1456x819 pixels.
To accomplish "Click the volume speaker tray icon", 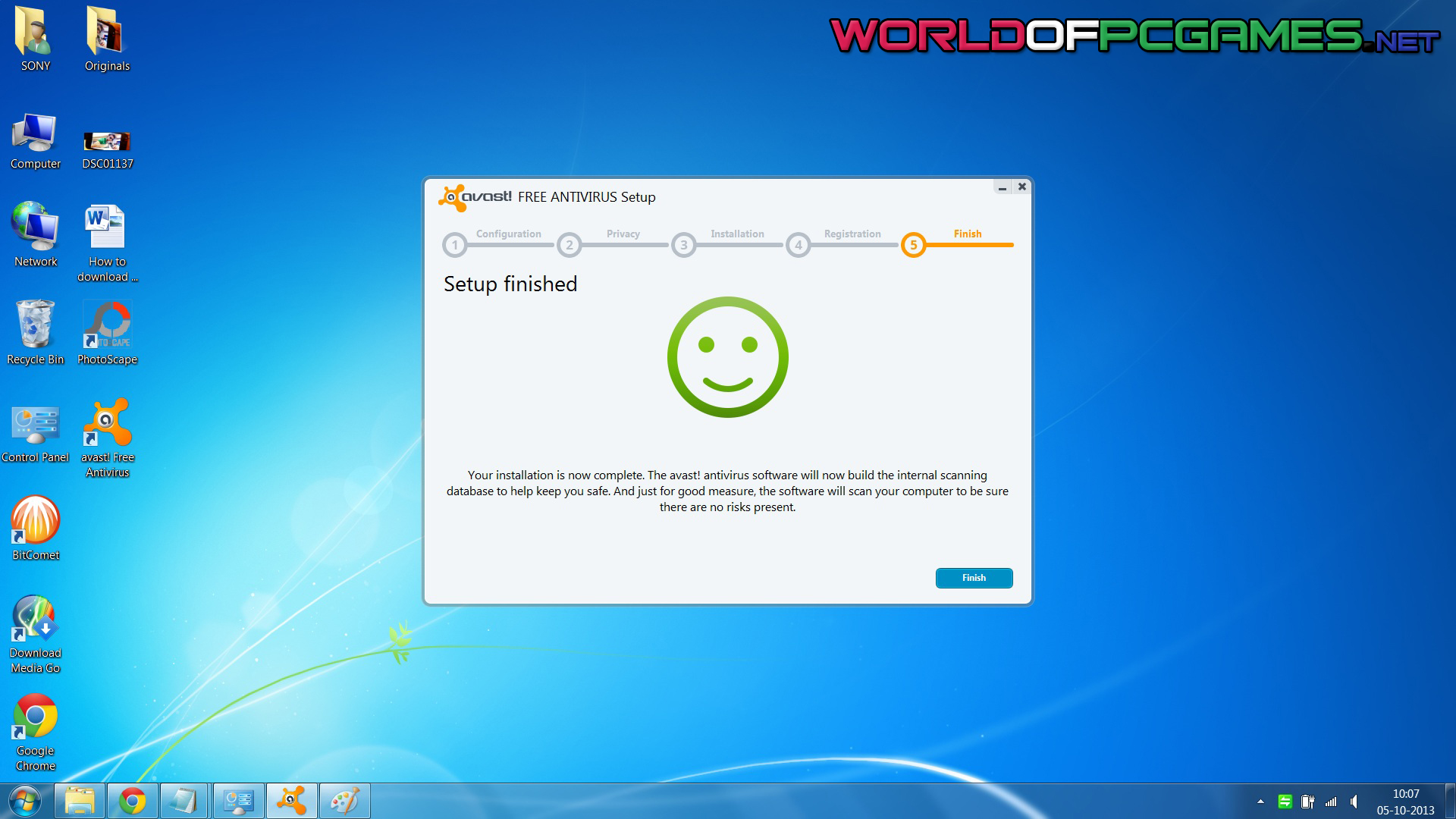I will pos(1354,802).
